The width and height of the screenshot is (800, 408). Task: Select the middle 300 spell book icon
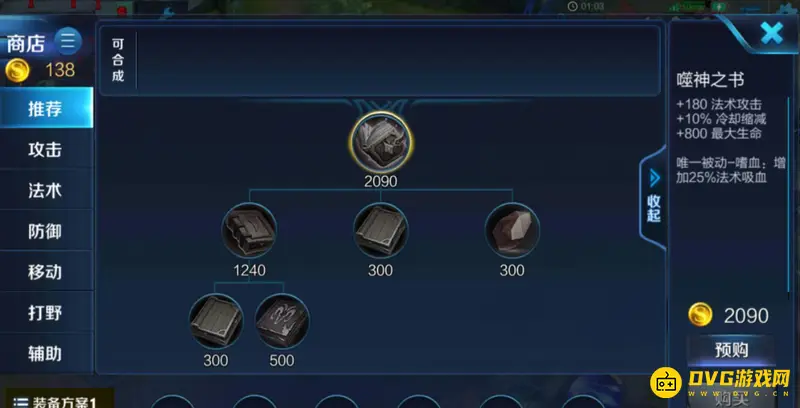pos(381,231)
